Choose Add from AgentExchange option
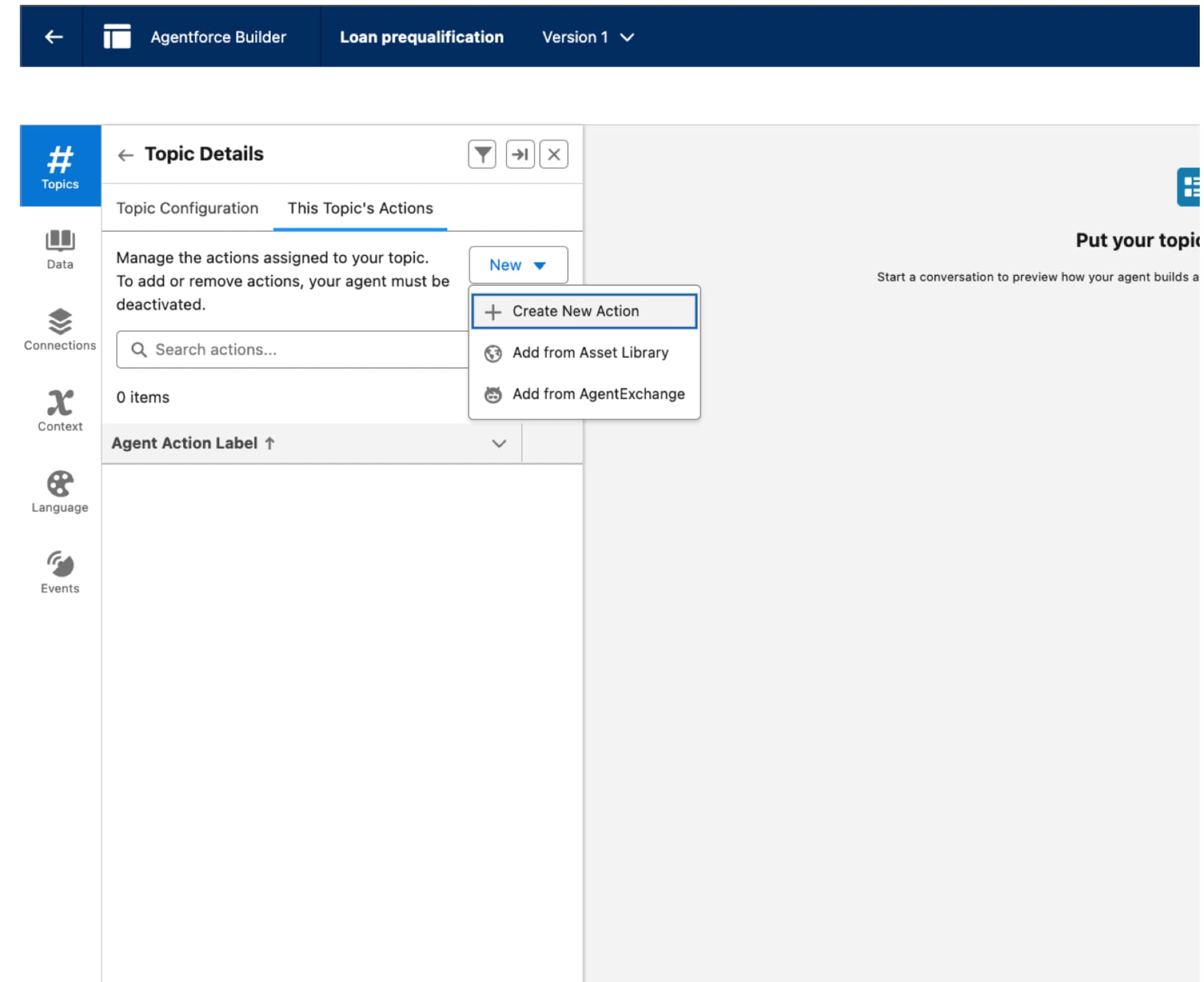The height and width of the screenshot is (982, 1204). (598, 394)
